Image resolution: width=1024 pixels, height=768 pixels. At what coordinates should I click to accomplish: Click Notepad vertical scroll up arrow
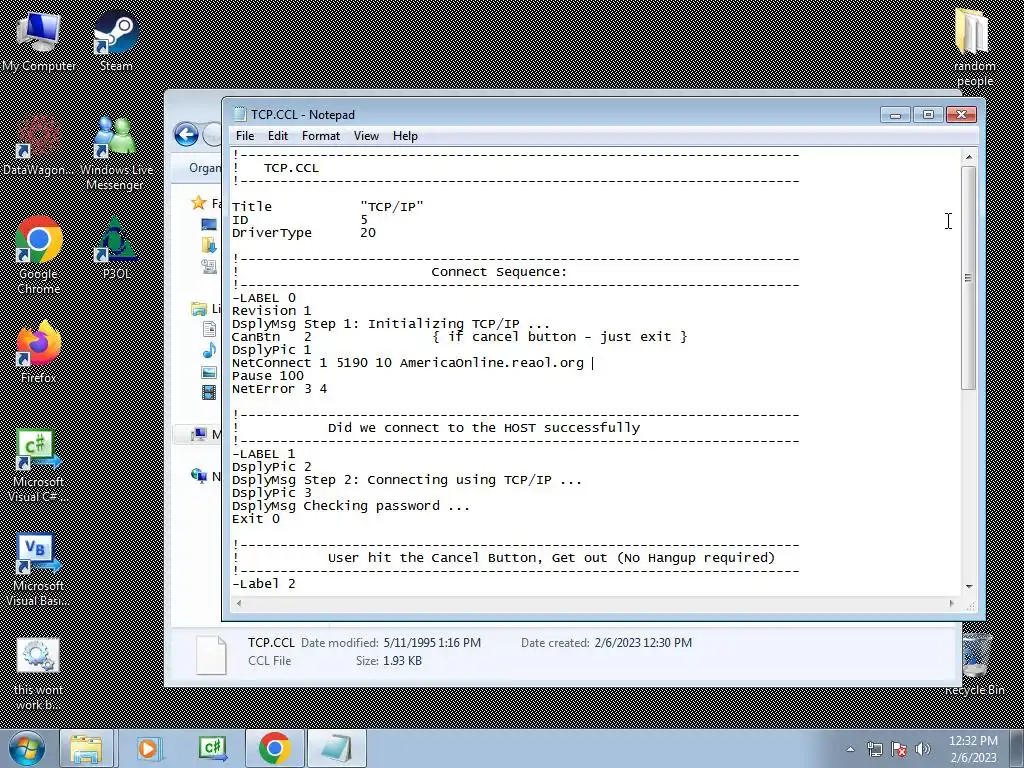tap(968, 157)
